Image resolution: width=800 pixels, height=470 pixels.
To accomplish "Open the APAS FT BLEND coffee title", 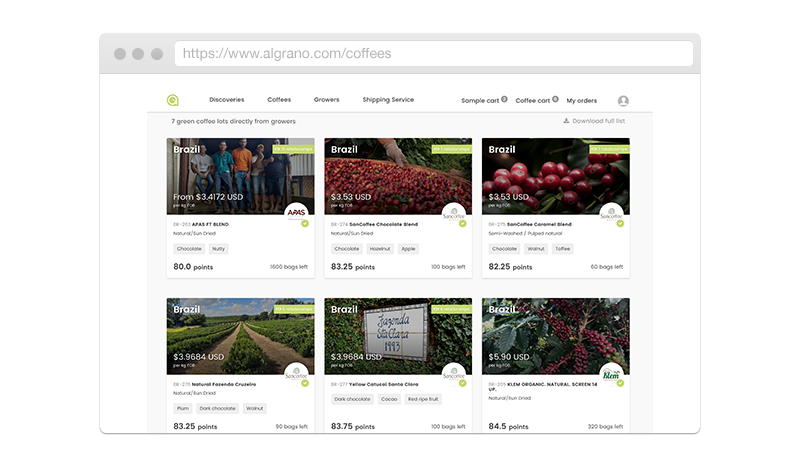I will pyautogui.click(x=210, y=224).
